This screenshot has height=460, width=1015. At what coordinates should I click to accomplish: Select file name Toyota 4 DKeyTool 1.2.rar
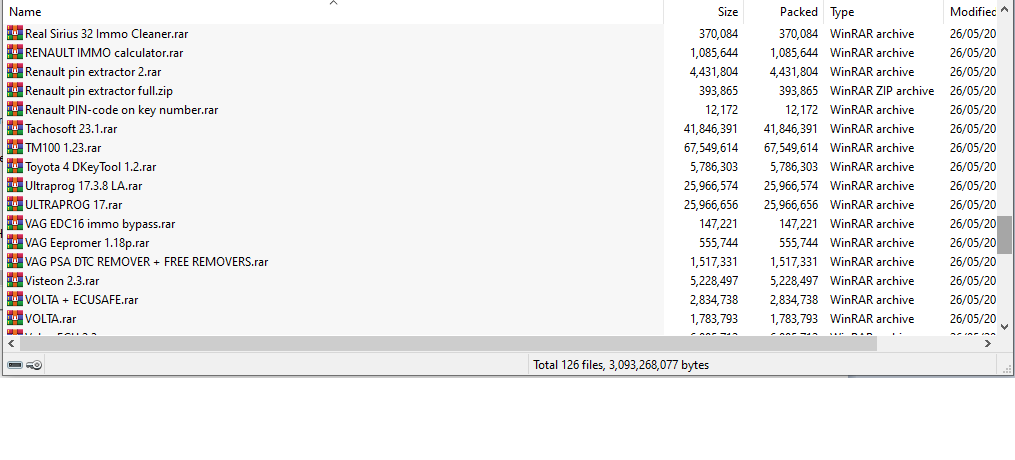(x=91, y=167)
